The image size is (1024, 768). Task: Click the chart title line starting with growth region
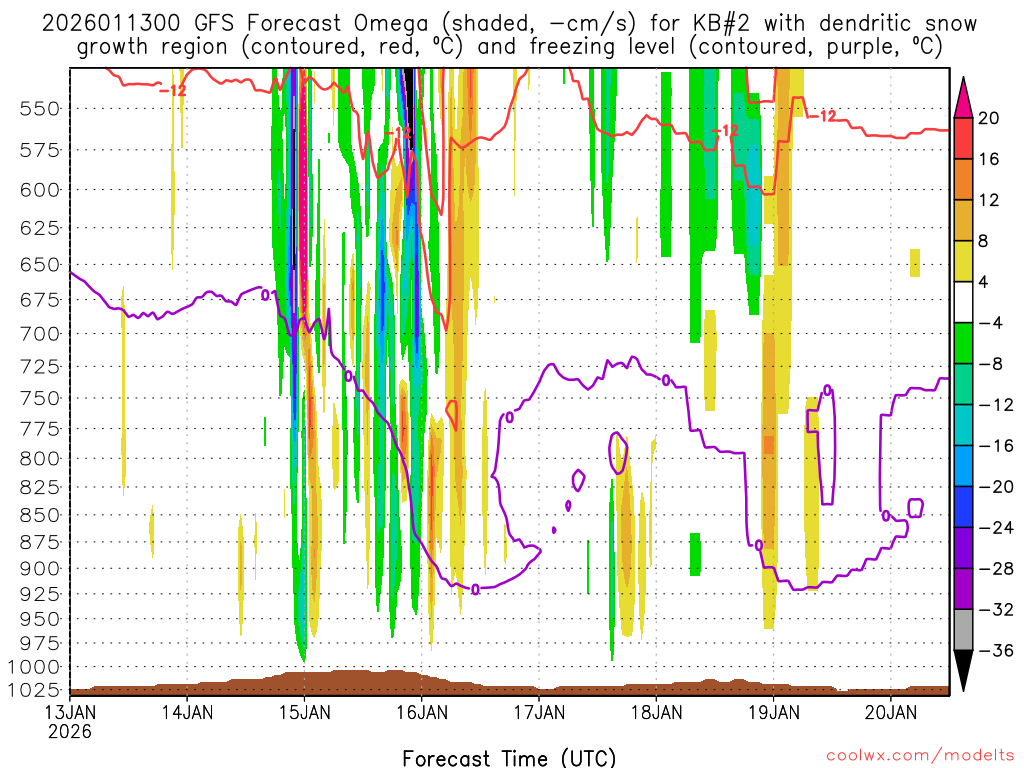[509, 47]
